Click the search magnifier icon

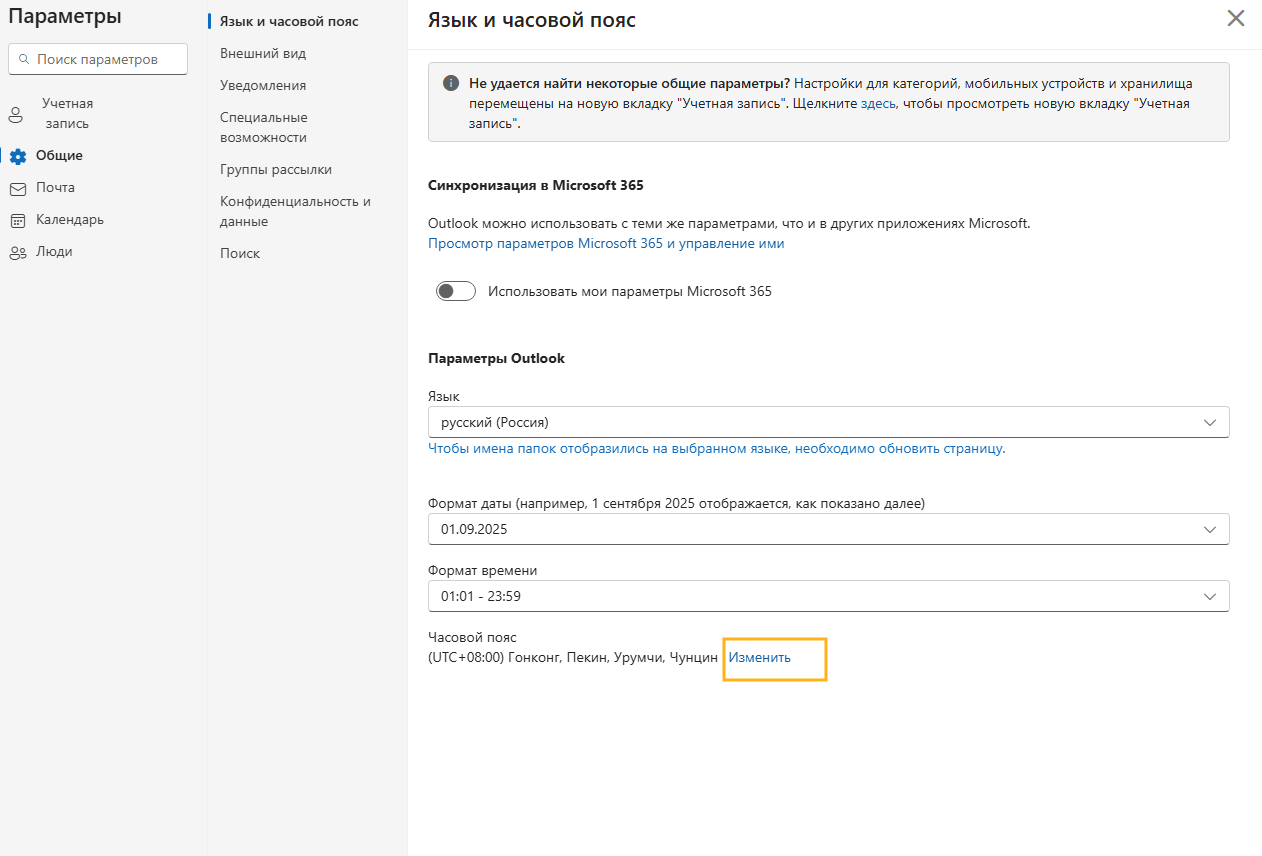[23, 60]
